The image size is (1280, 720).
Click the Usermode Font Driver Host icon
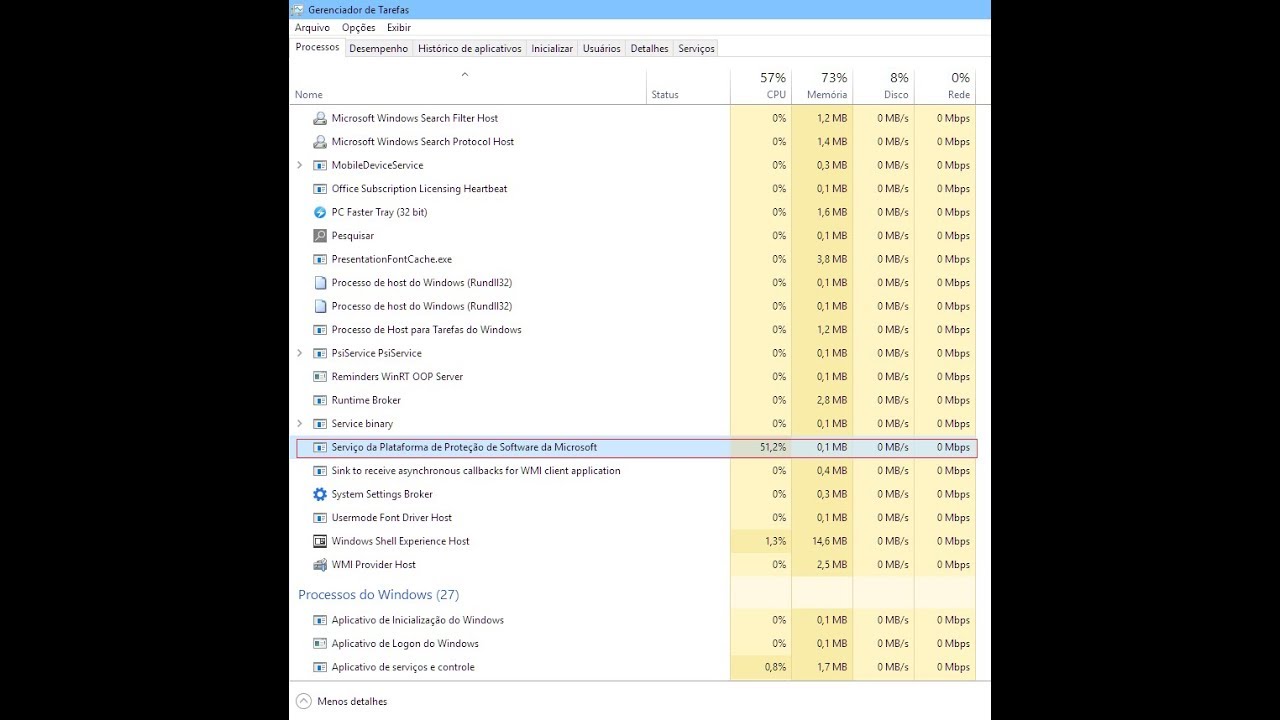(320, 518)
